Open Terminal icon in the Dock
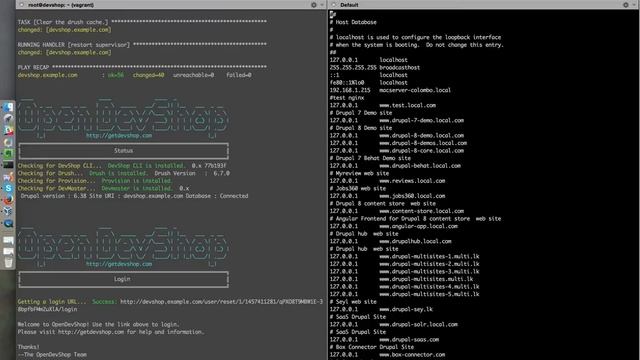This screenshot has width=640, height=360. pyautogui.click(x=8, y=165)
